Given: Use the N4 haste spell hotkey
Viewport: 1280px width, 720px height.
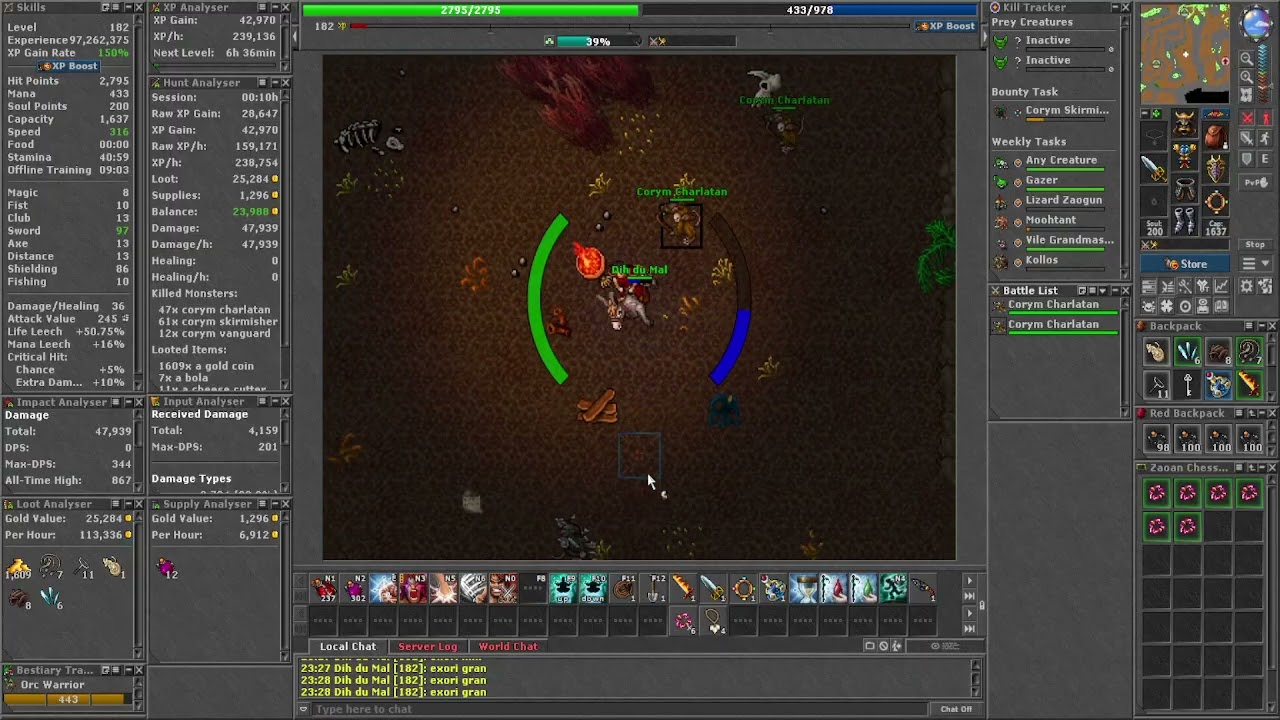Looking at the screenshot, I should 893,588.
